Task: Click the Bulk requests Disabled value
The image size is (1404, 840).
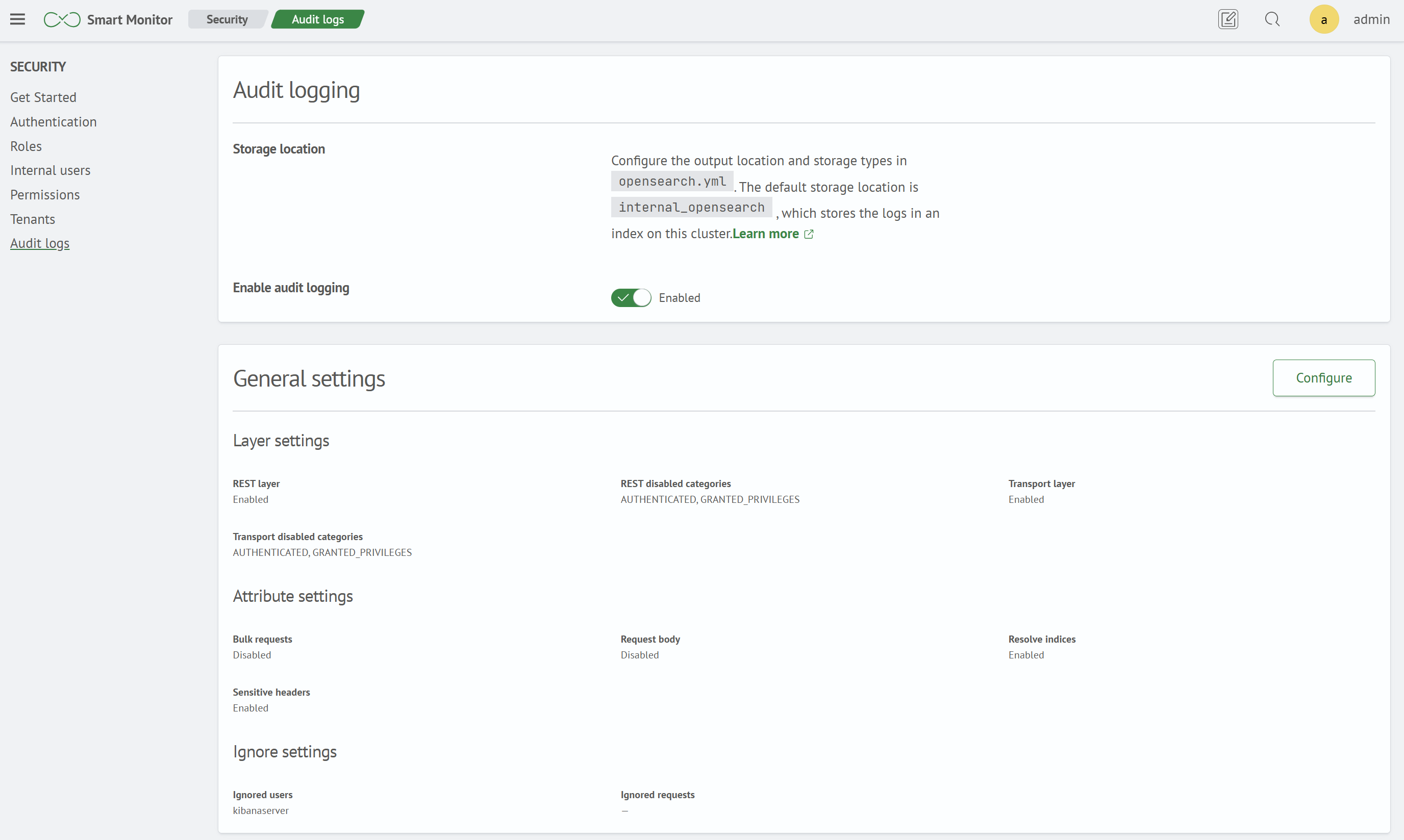Action: (252, 655)
